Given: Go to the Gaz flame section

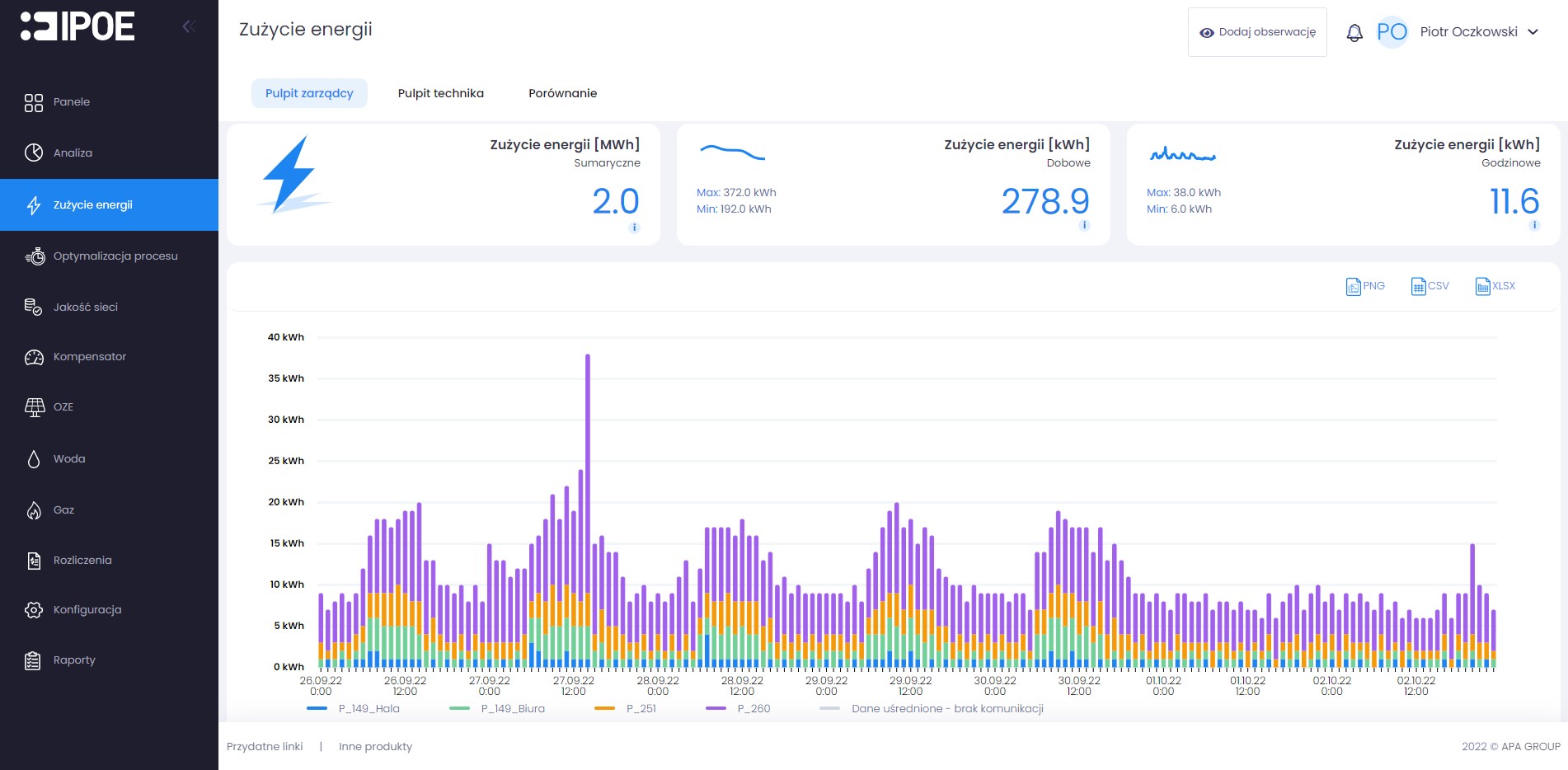Looking at the screenshot, I should [x=63, y=509].
